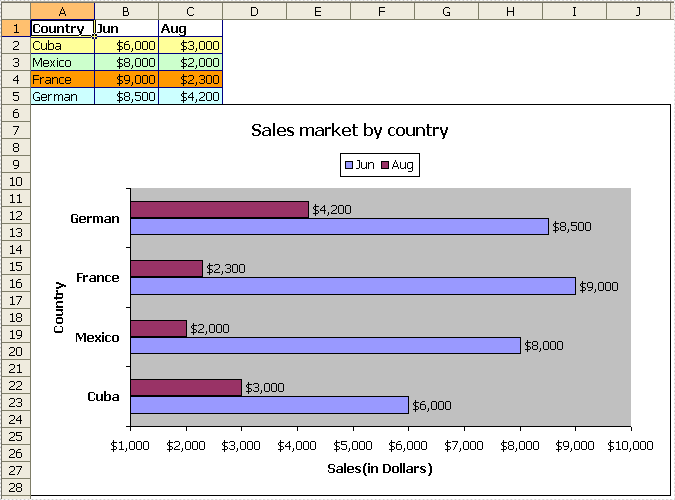
Task: Select cell with $2,000 in Aug column
Action: (190, 62)
